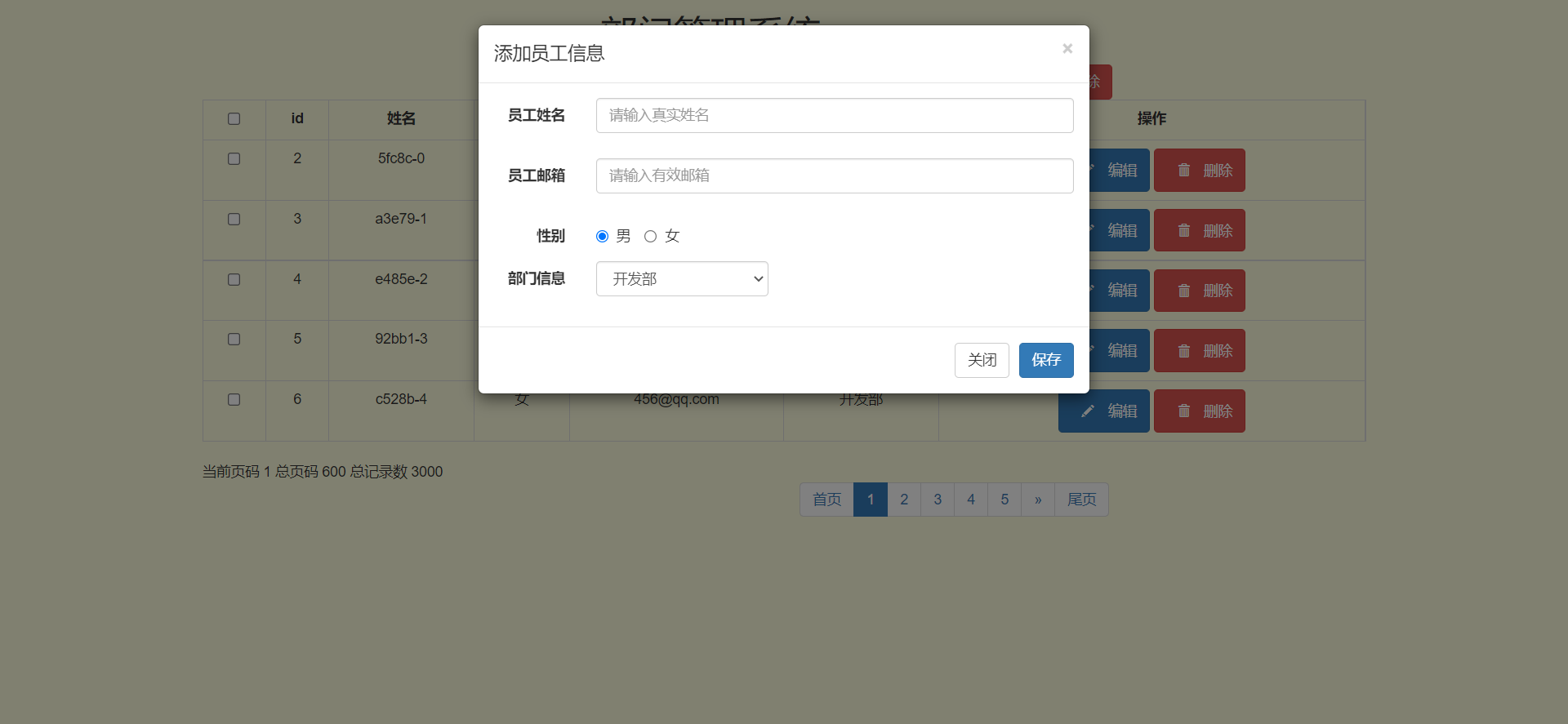Select page 3 in pagination
This screenshot has height=724, width=1568.
pos(938,500)
